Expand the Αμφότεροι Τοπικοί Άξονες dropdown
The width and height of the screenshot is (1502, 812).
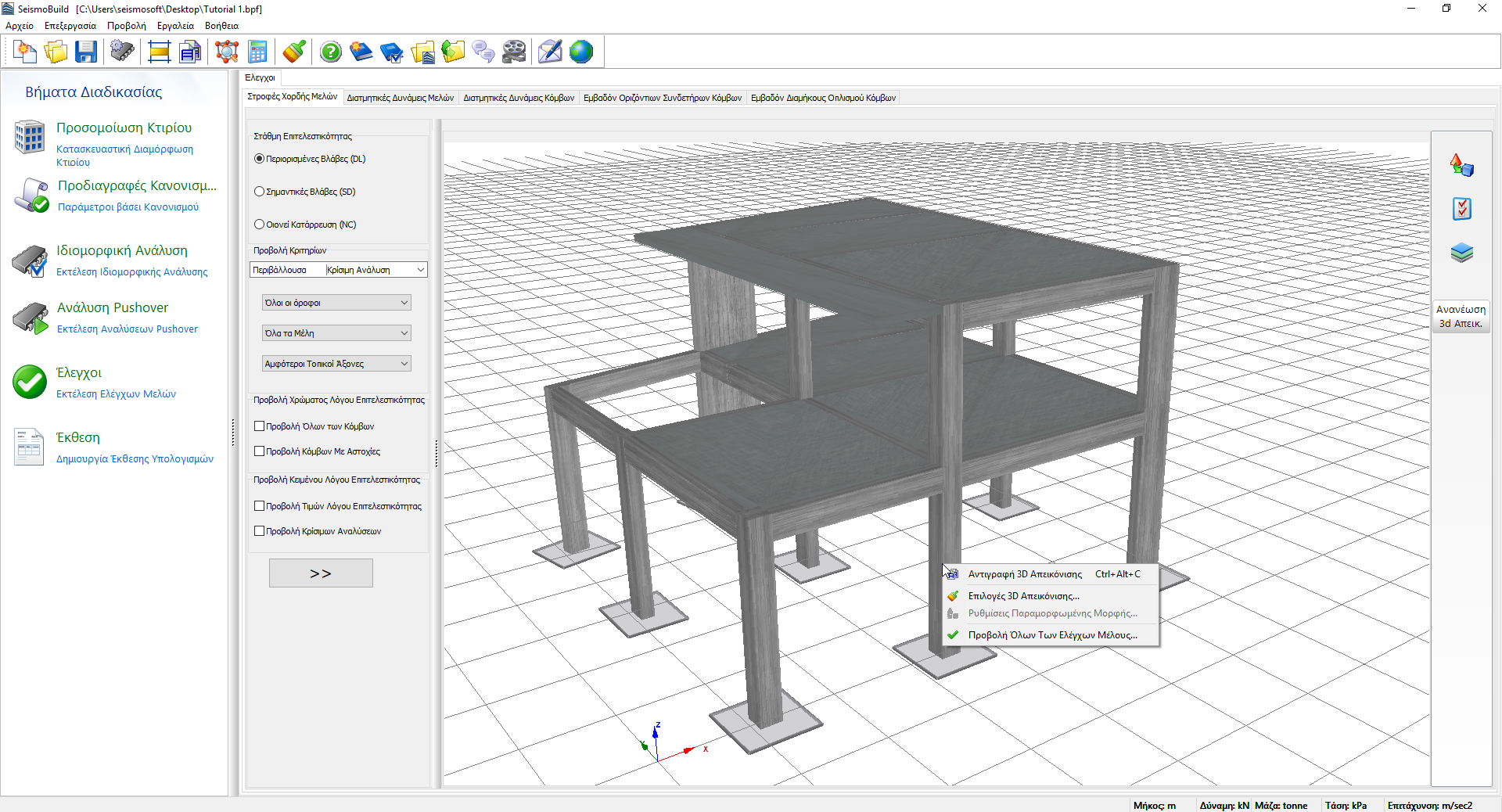coord(336,364)
